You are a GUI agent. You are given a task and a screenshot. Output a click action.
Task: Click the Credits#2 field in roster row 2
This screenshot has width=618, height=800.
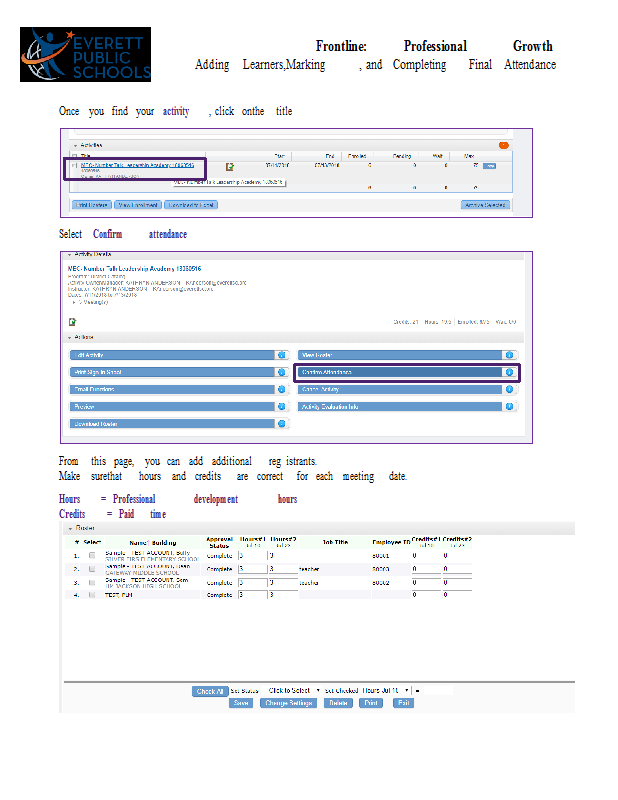457,569
